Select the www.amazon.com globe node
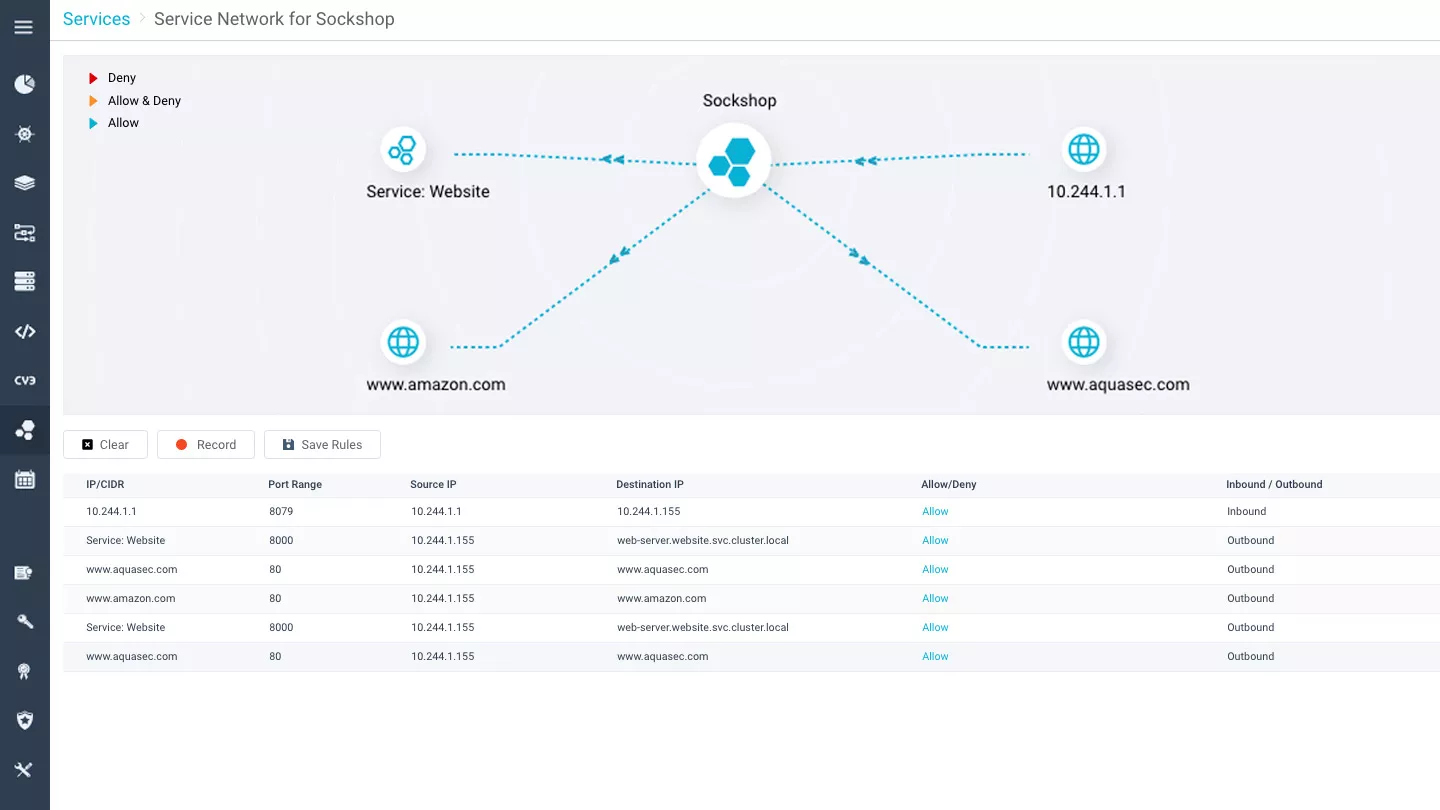This screenshot has width=1440, height=810. pyautogui.click(x=403, y=343)
